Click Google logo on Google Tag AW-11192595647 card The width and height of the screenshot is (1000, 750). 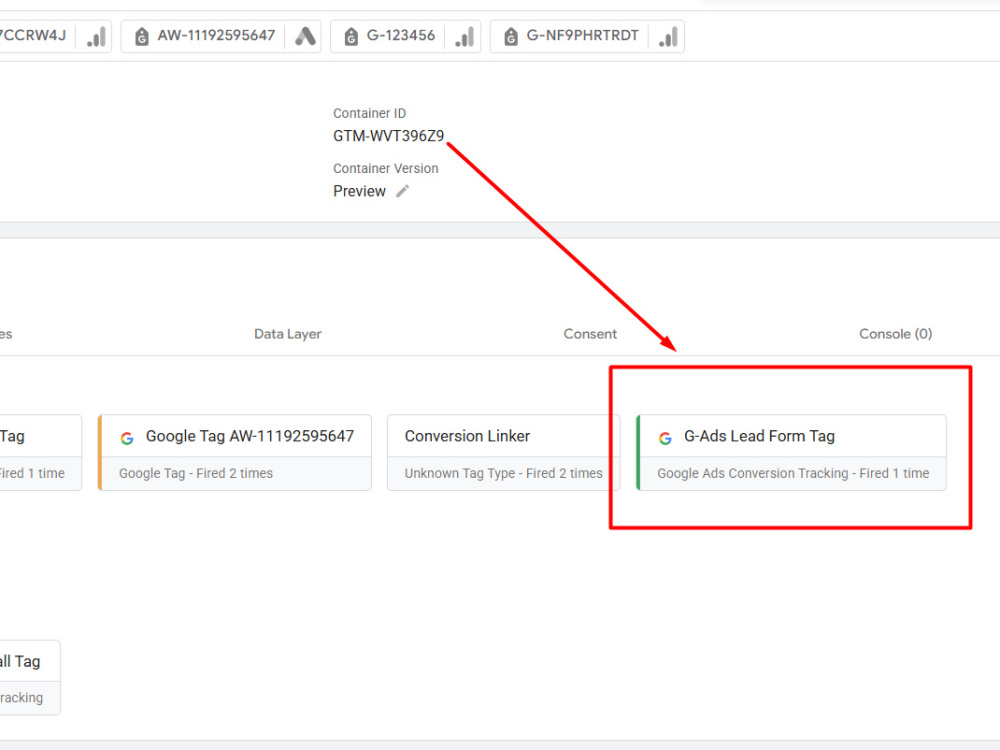click(x=127, y=438)
